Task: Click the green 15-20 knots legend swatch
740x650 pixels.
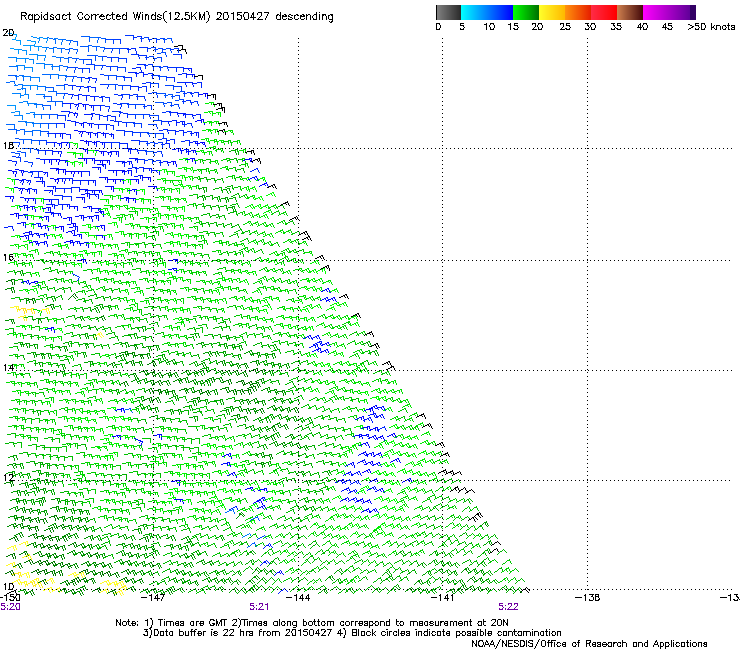Action: point(526,12)
